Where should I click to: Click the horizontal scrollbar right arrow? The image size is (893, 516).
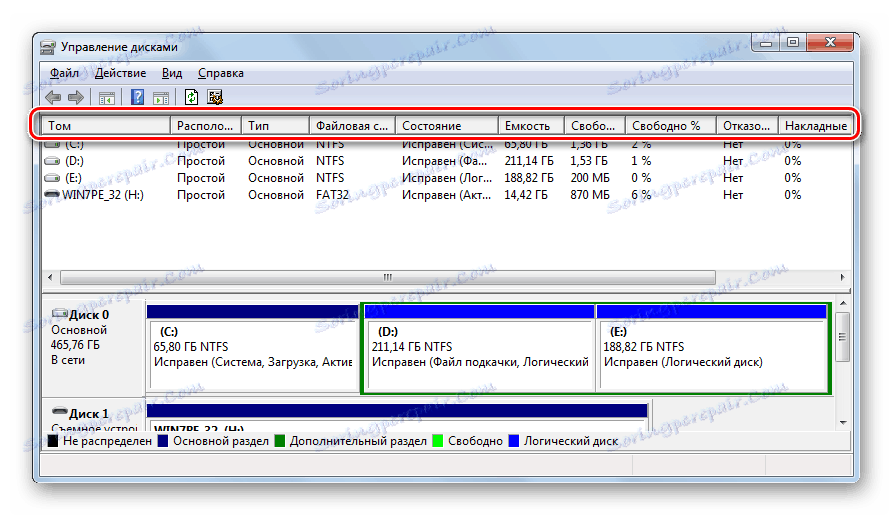click(x=842, y=277)
